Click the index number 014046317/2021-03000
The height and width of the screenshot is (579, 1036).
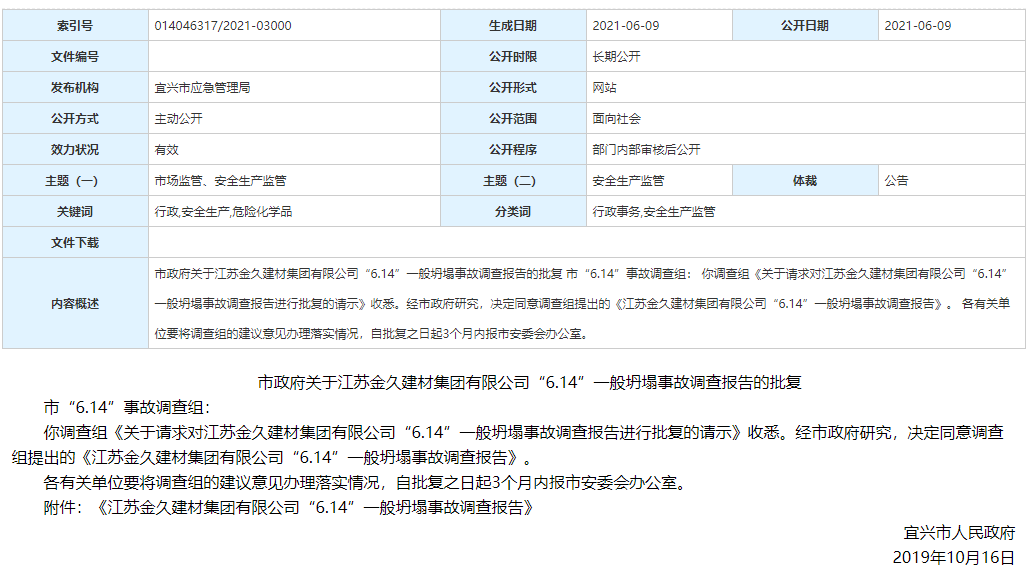click(x=223, y=26)
